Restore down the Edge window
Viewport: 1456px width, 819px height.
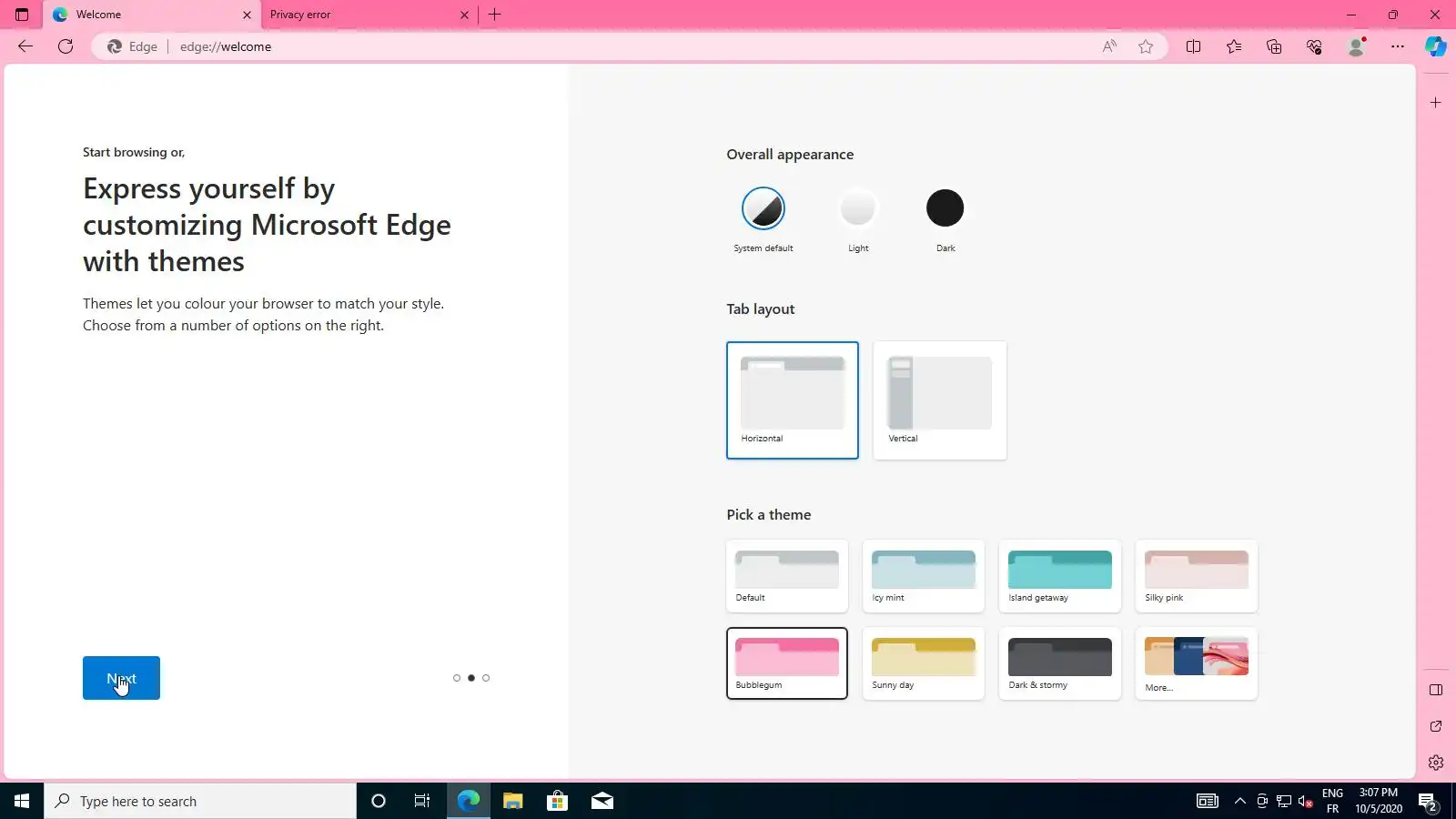[1392, 15]
